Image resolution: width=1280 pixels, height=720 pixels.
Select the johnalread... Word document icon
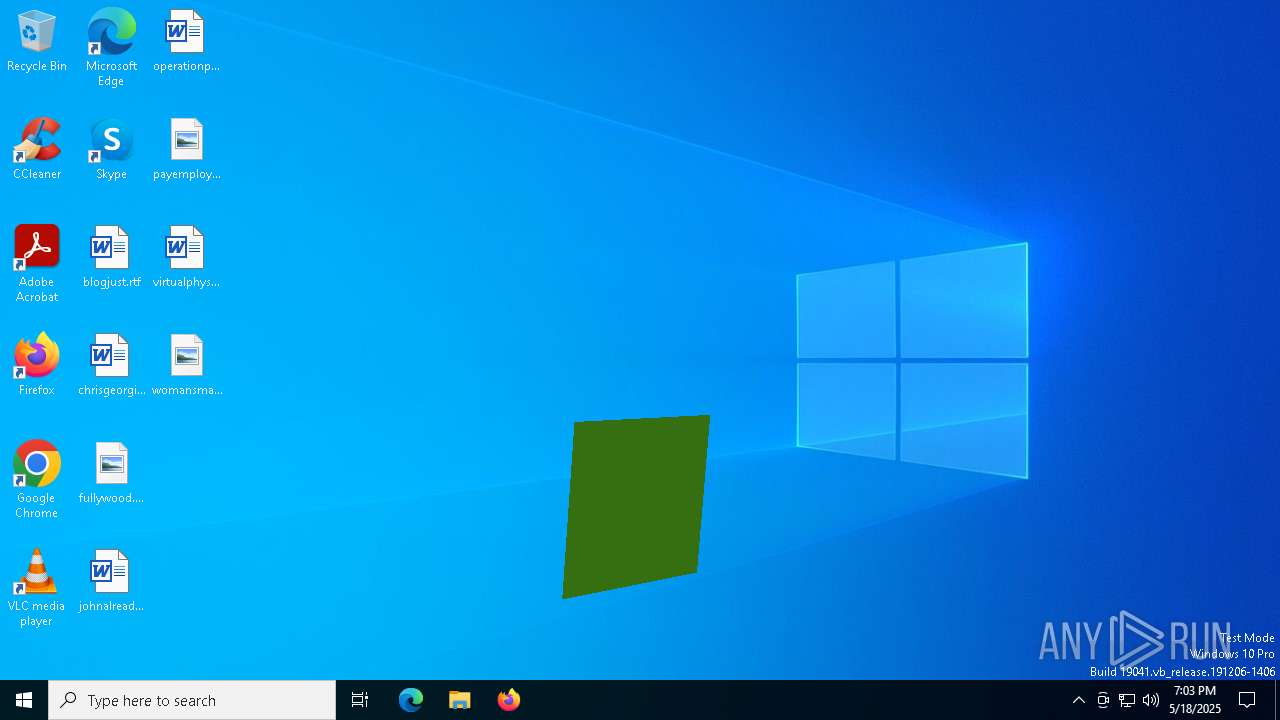111,581
